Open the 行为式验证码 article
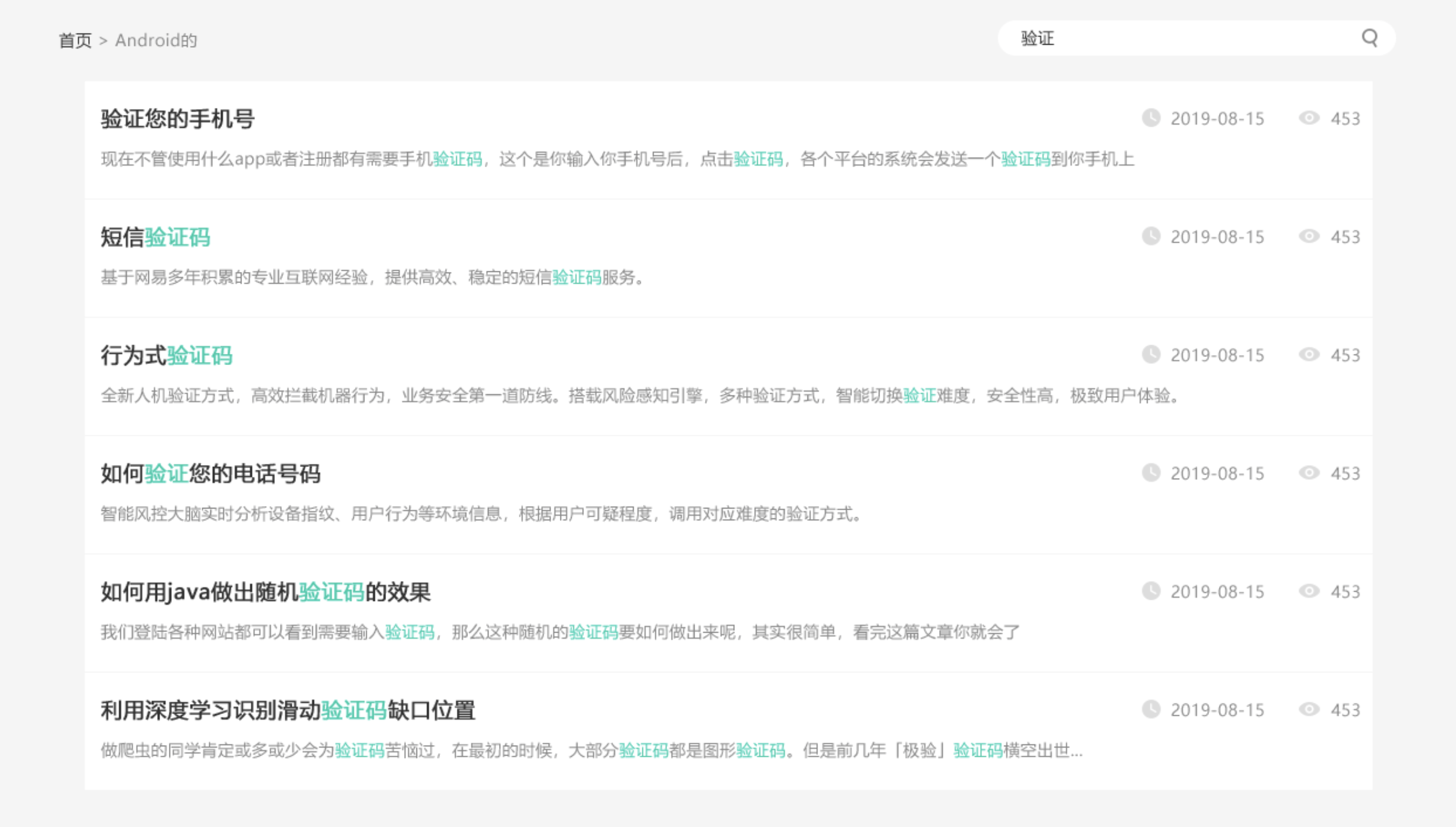 pyautogui.click(x=166, y=356)
